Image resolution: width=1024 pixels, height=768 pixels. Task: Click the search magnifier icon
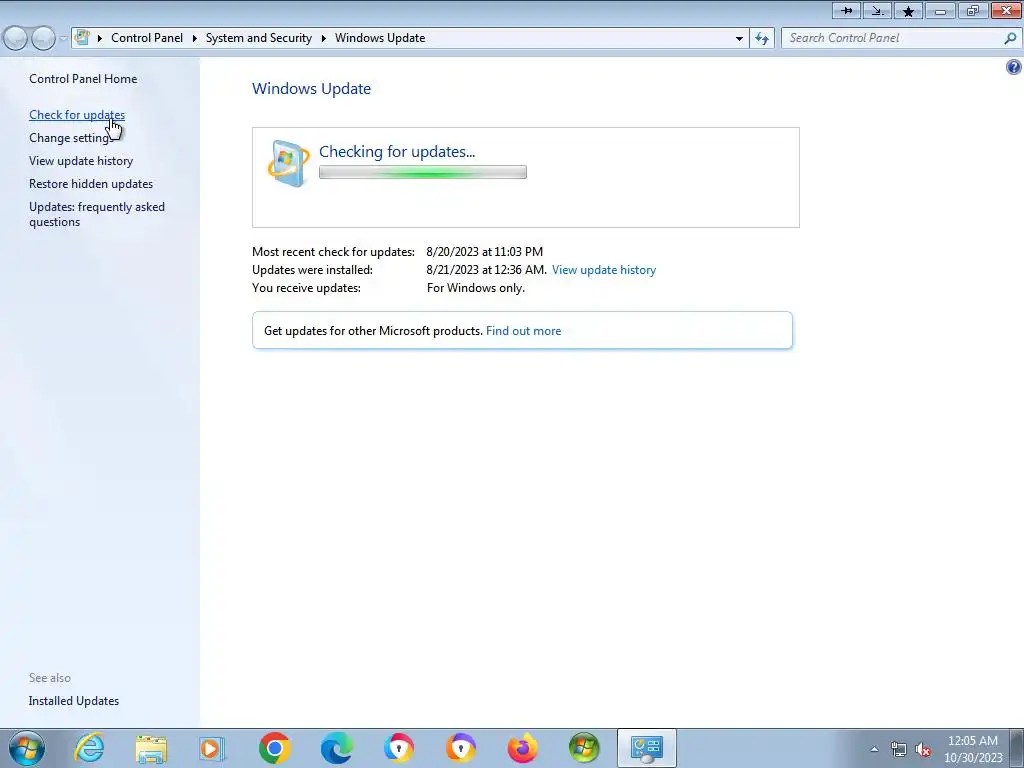[x=1010, y=38]
